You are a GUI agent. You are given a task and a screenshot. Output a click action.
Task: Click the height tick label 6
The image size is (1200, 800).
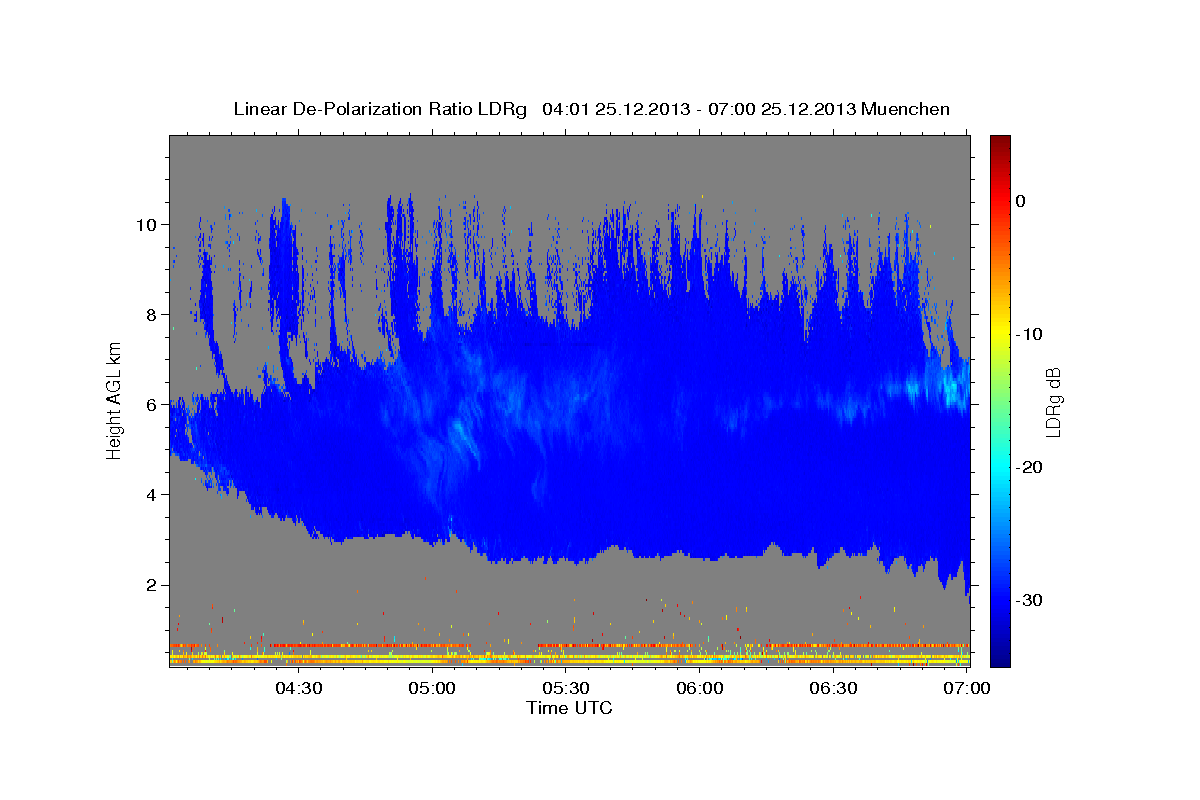point(152,404)
